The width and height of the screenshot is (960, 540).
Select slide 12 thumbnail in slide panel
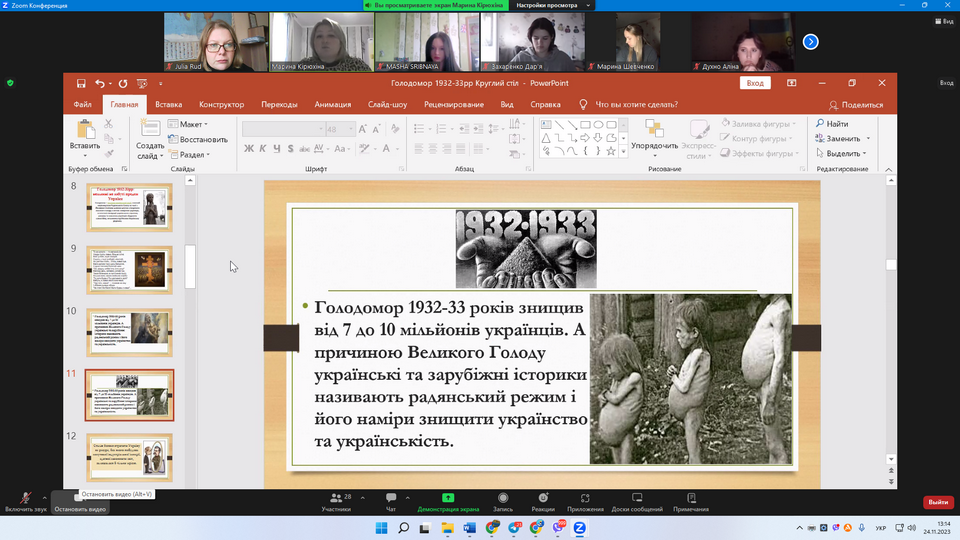[x=129, y=456]
